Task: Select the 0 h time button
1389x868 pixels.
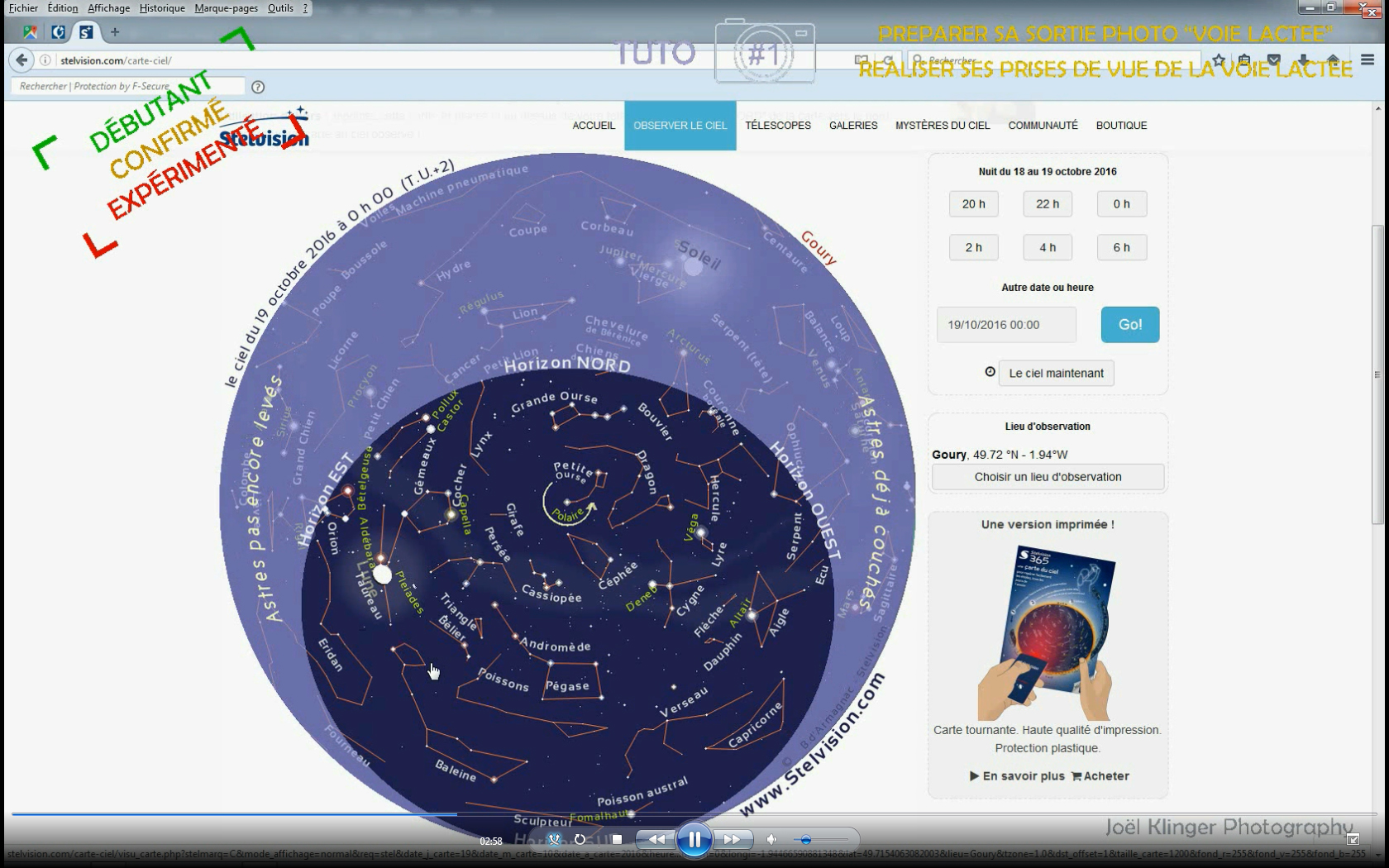Action: (x=1122, y=204)
